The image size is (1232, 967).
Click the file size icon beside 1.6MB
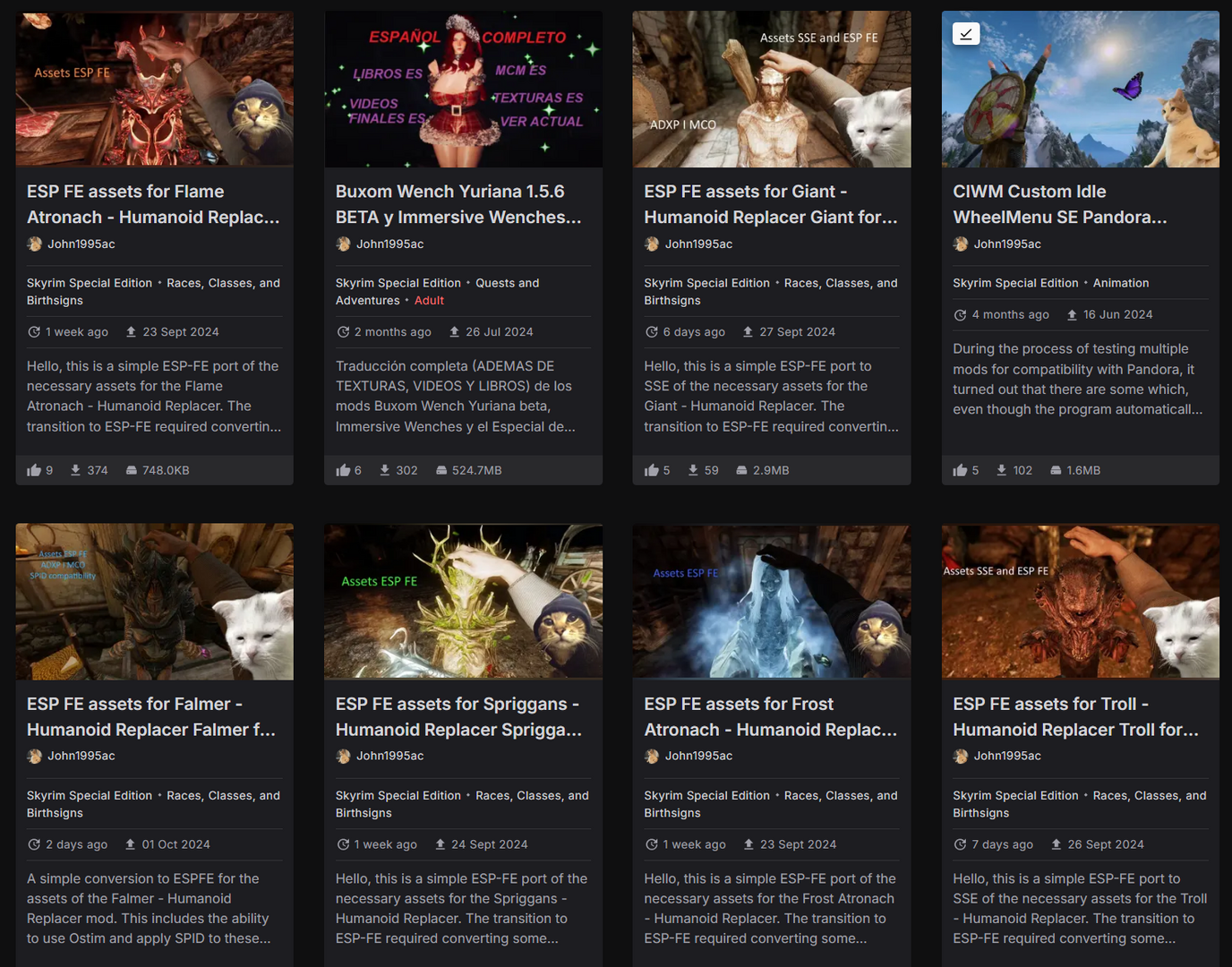[1057, 470]
